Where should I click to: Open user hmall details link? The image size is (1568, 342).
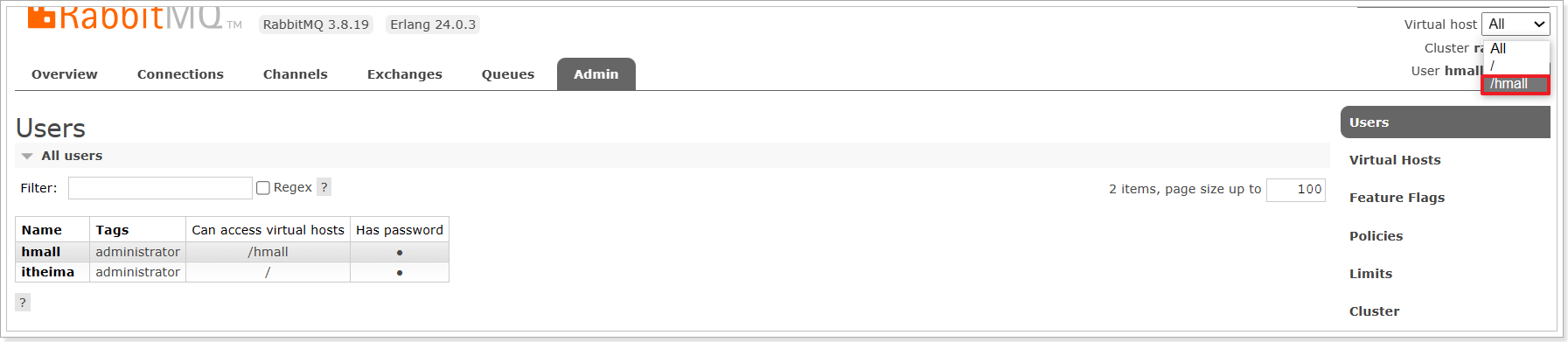(41, 252)
